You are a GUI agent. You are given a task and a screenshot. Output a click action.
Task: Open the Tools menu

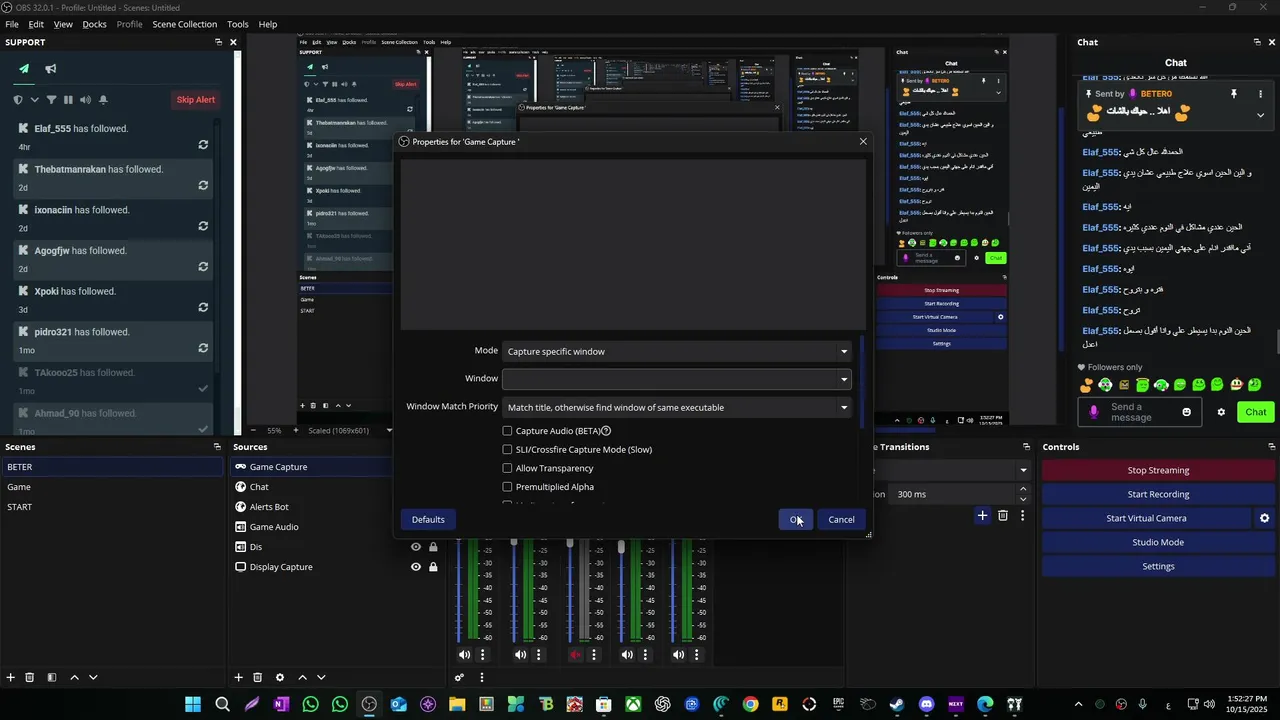click(x=238, y=24)
